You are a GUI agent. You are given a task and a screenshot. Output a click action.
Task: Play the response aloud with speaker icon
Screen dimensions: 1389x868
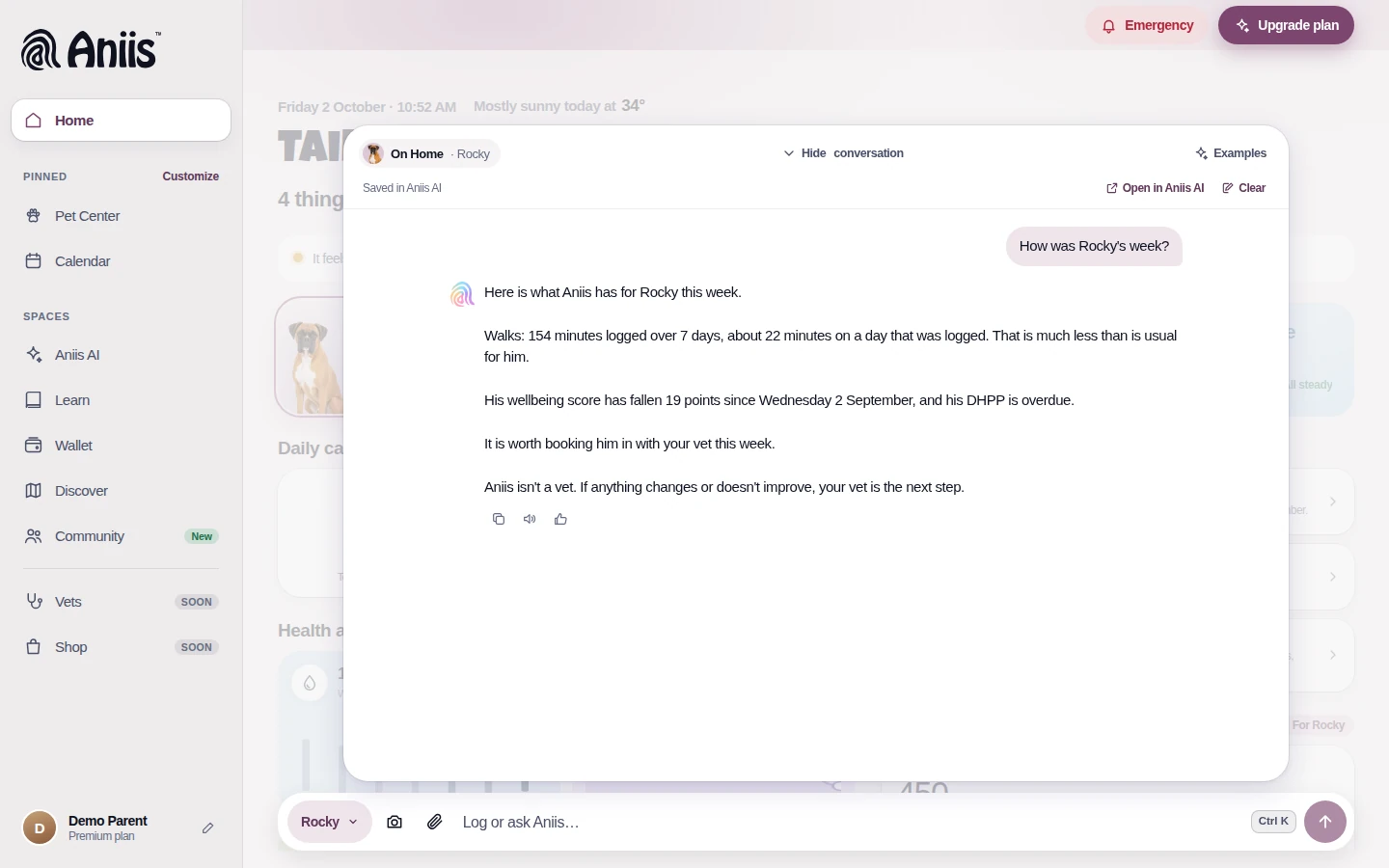(530, 519)
